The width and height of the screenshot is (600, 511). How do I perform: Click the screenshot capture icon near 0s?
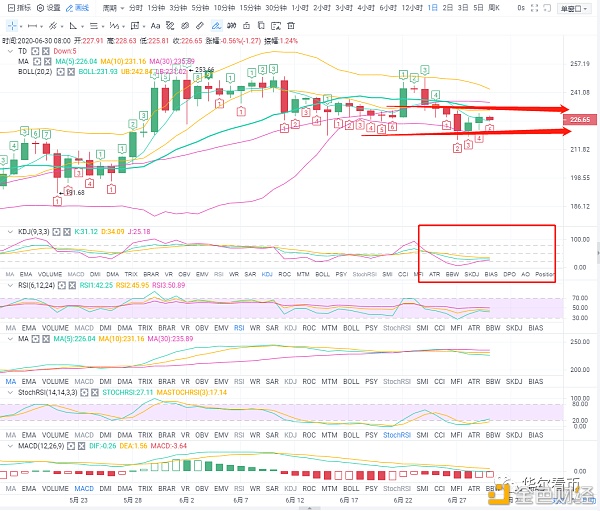[547, 8]
